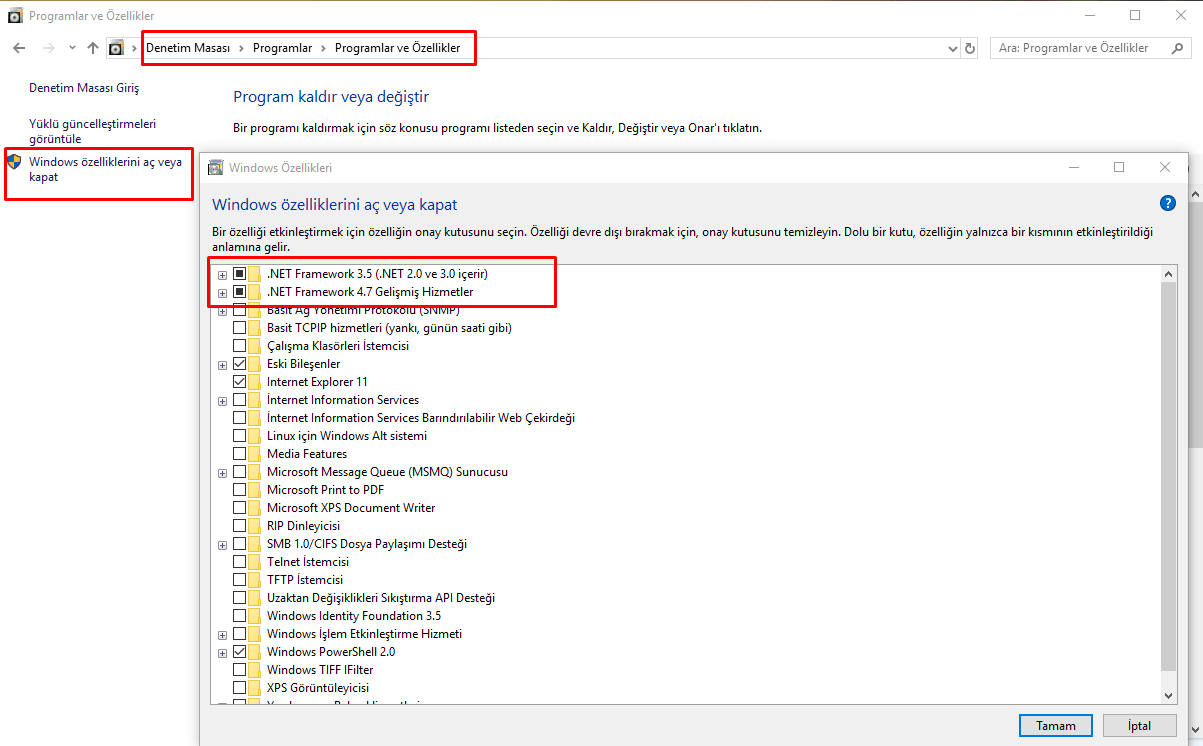1203x746 pixels.
Task: Click the back navigation arrow
Action: coord(19,48)
